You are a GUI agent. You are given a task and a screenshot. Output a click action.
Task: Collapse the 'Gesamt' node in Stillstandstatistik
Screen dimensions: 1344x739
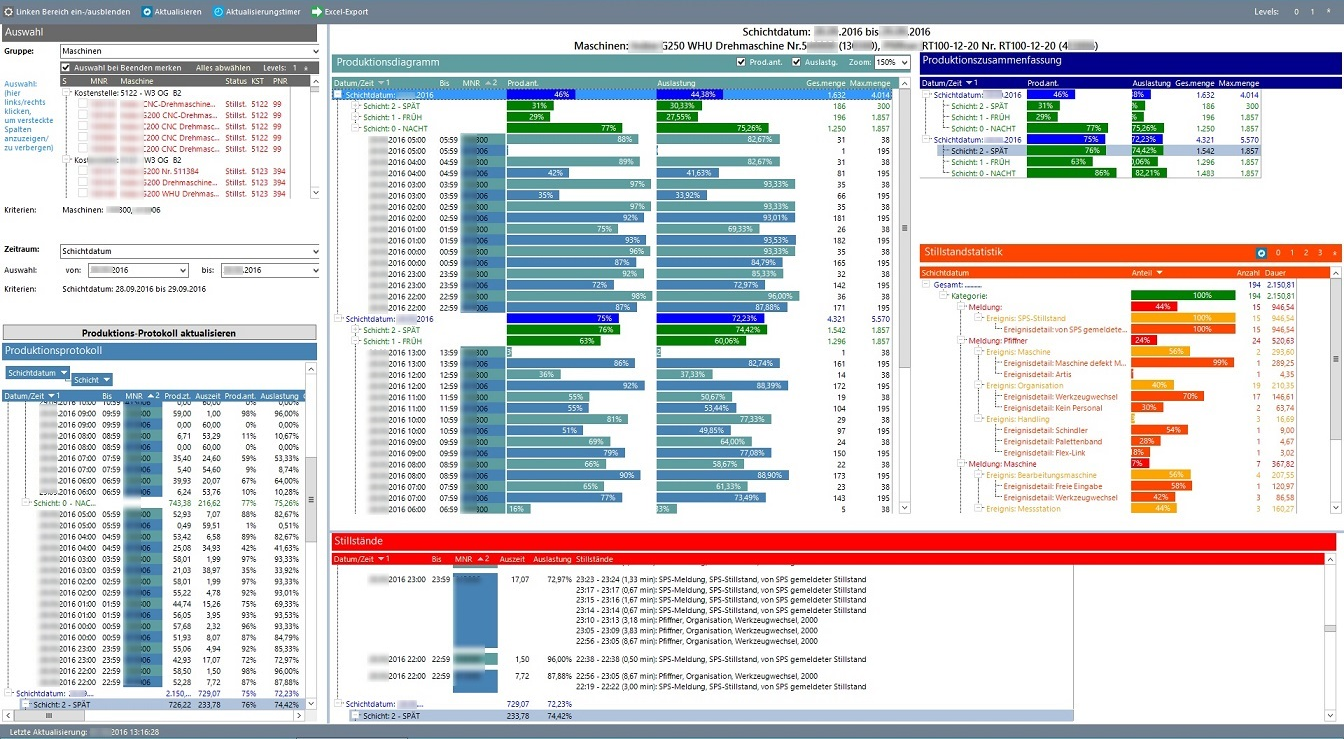(x=925, y=285)
